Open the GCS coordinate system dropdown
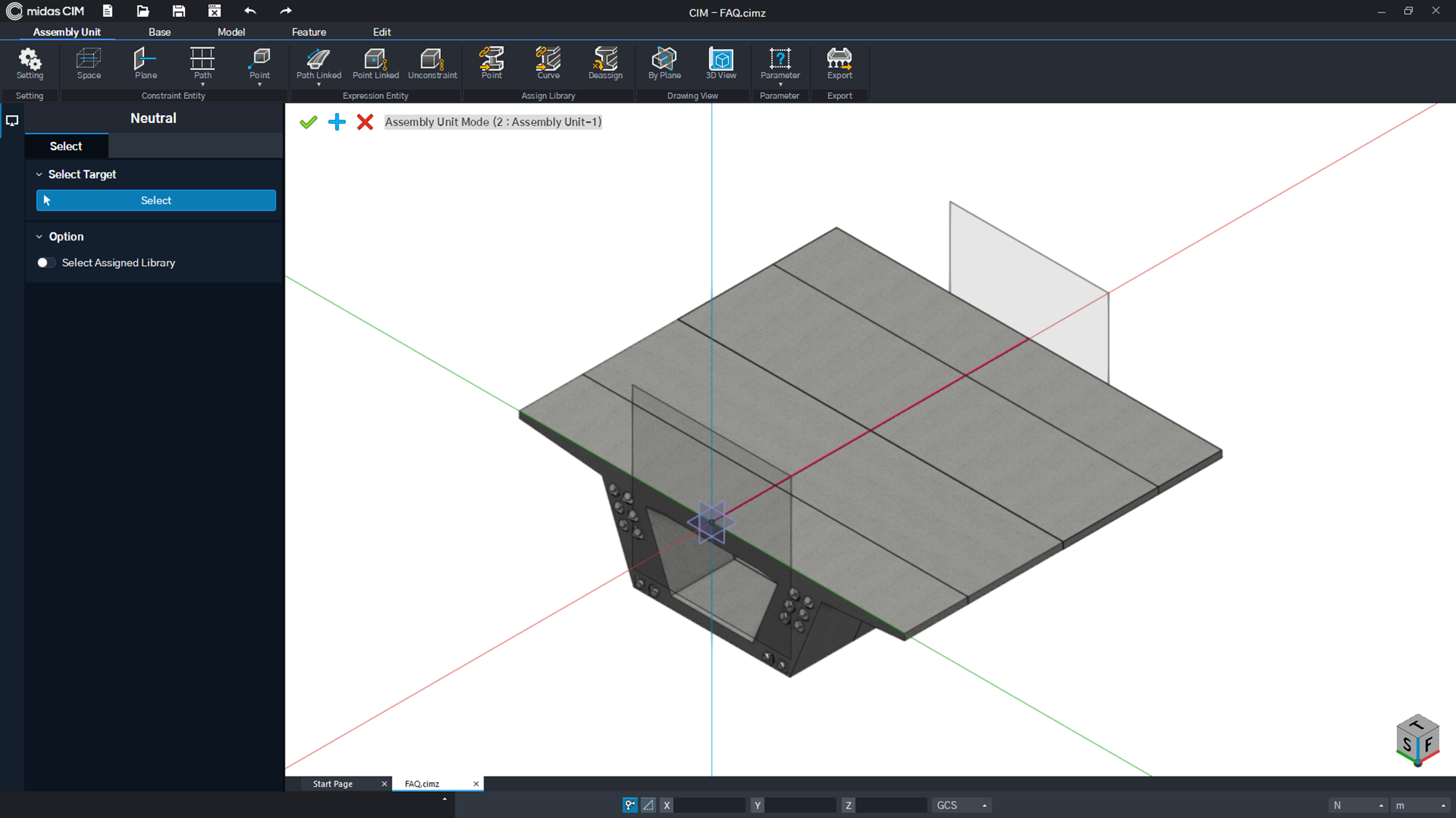Viewport: 1456px width, 818px height. [x=962, y=805]
